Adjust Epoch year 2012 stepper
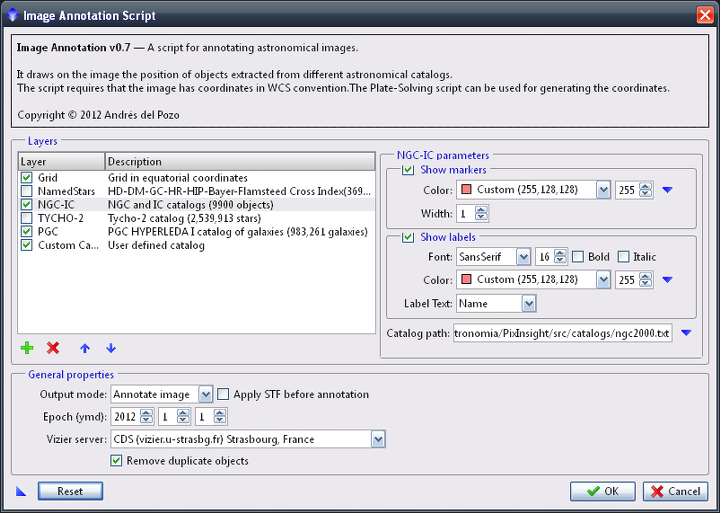 pyautogui.click(x=146, y=417)
